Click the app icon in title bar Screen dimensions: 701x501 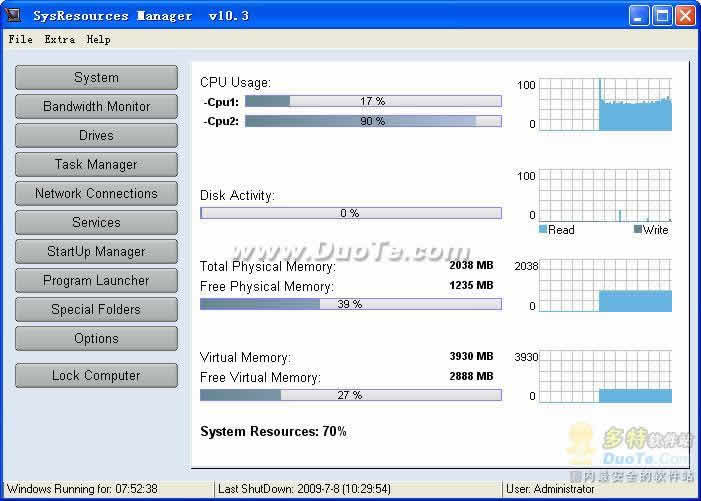pyautogui.click(x=13, y=15)
